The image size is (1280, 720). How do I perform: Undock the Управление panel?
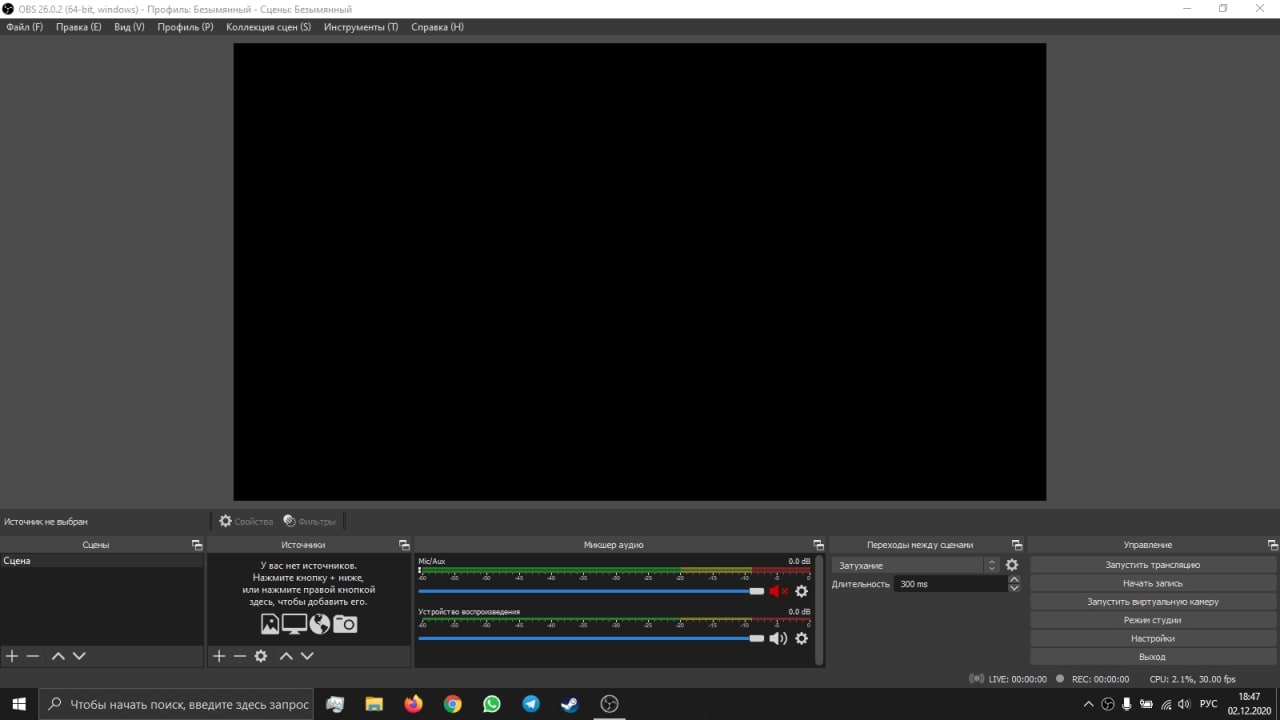tap(1273, 545)
